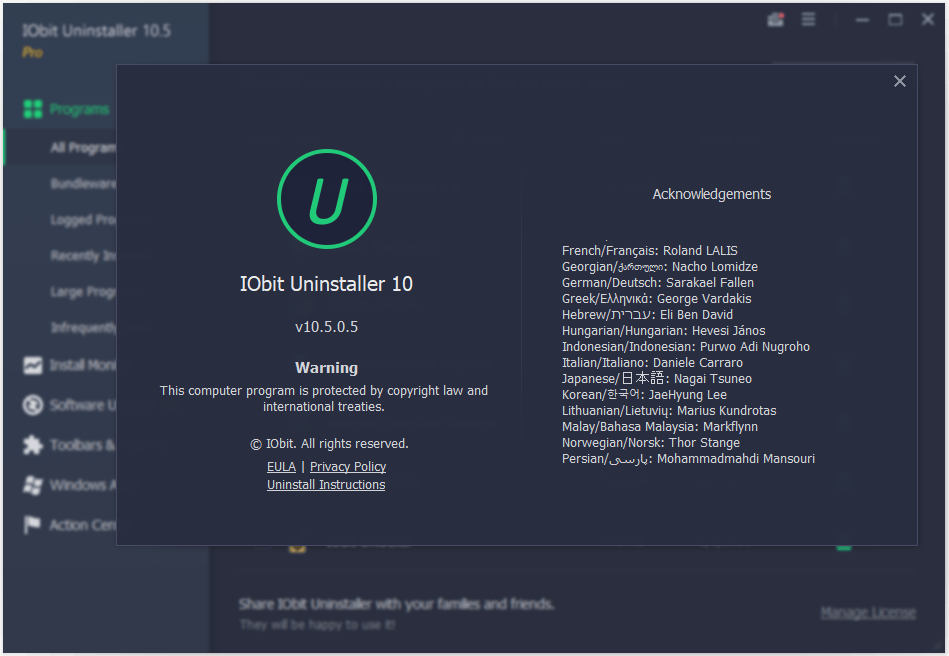949x656 pixels.
Task: Select the Programs section in sidebar
Action: point(79,109)
